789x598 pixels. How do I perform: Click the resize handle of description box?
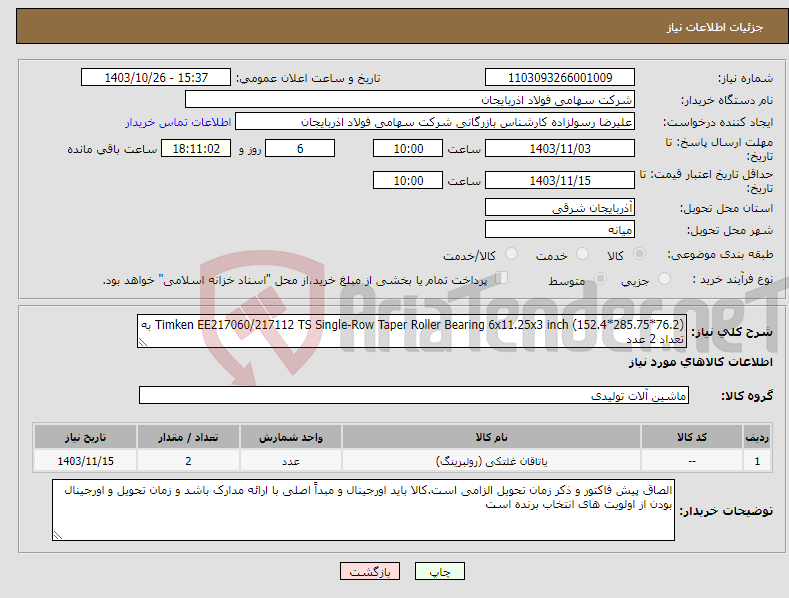tap(143, 342)
